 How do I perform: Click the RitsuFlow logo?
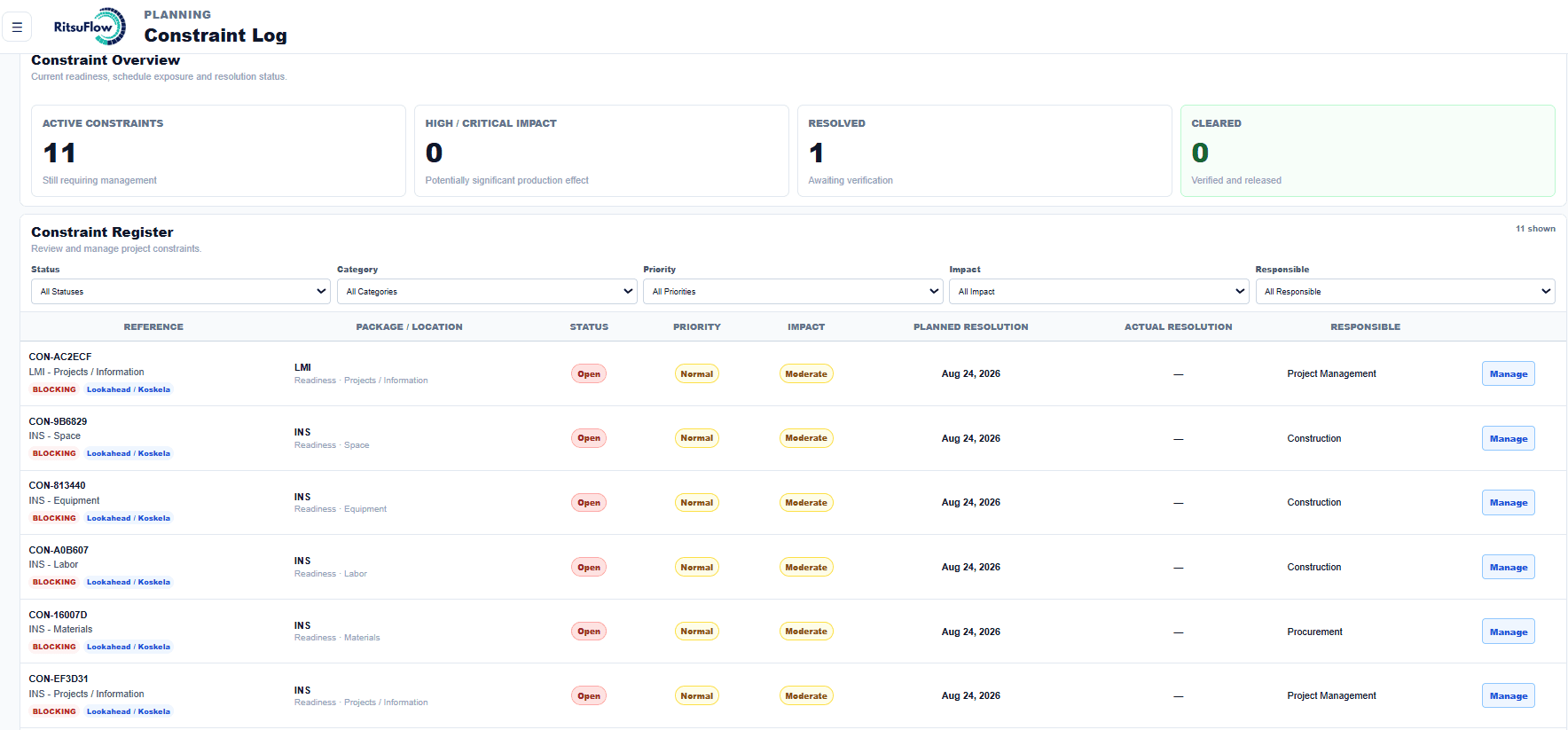90,27
